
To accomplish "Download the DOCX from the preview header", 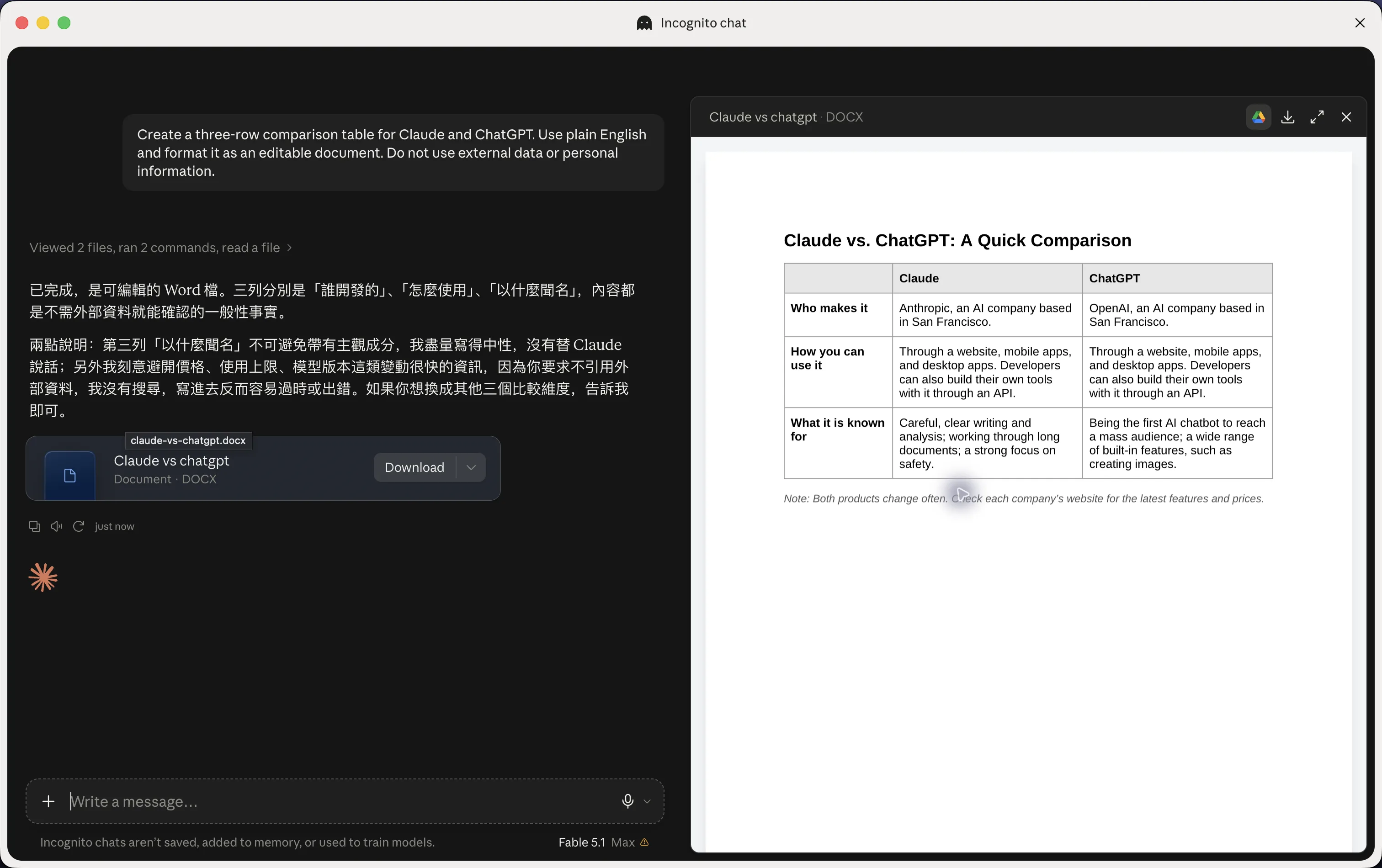I will (1287, 117).
